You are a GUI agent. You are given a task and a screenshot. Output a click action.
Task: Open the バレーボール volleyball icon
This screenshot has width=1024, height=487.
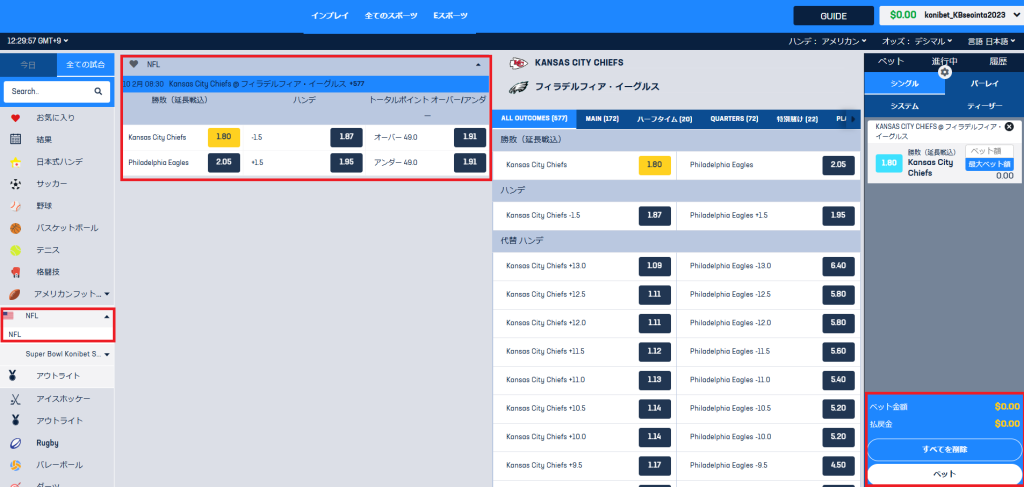coord(16,465)
